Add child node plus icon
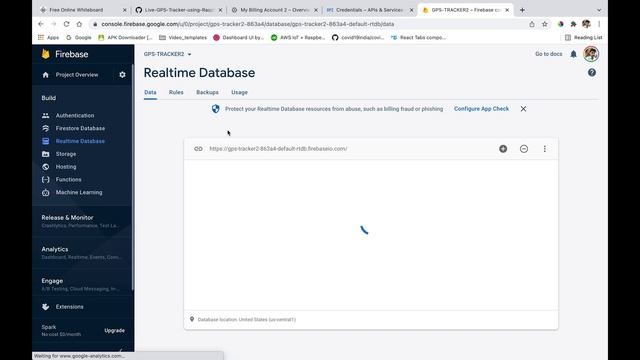Viewport: 640px width, 360px height. click(503, 149)
